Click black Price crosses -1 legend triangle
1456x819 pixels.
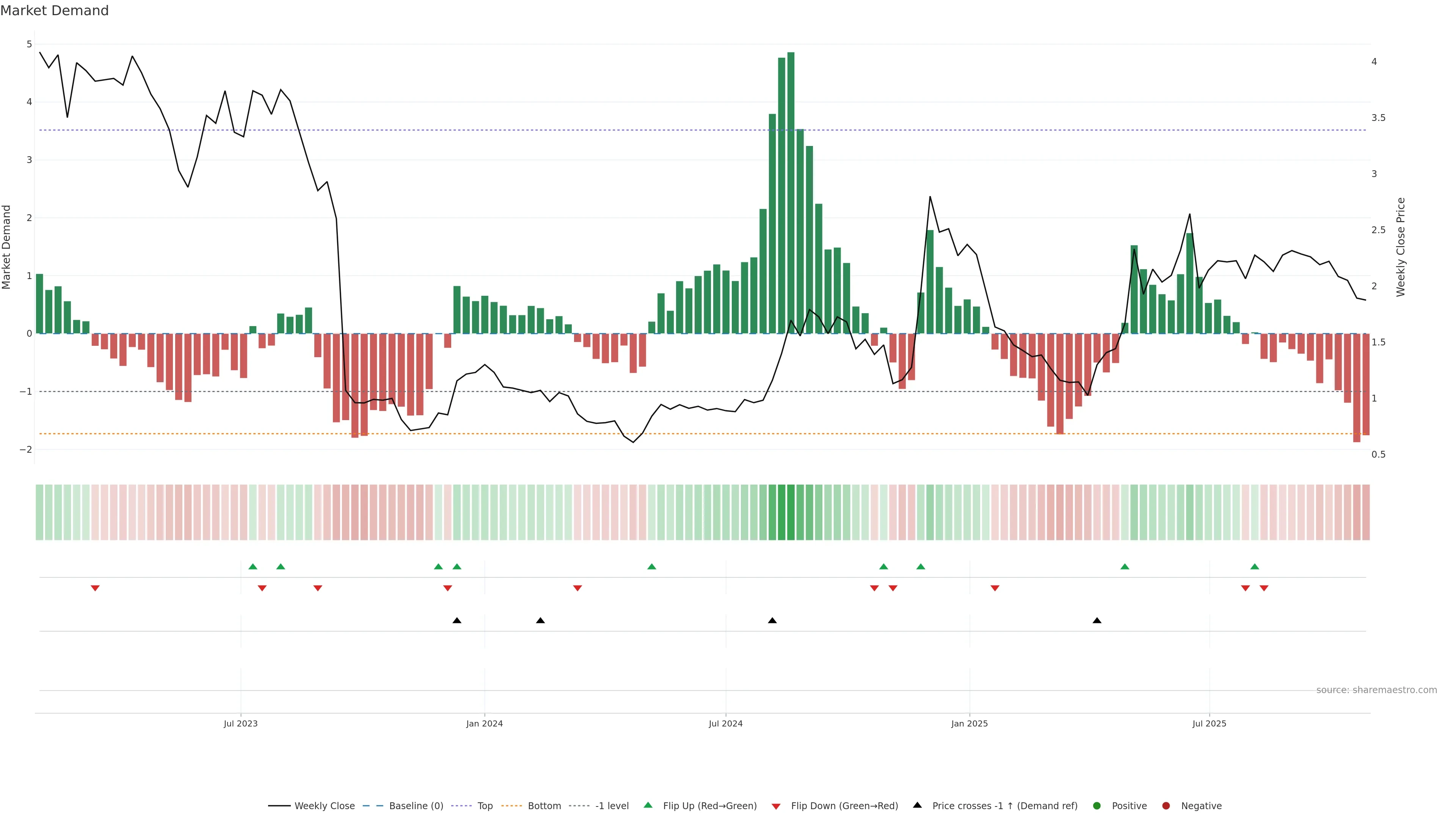pyautogui.click(x=917, y=805)
